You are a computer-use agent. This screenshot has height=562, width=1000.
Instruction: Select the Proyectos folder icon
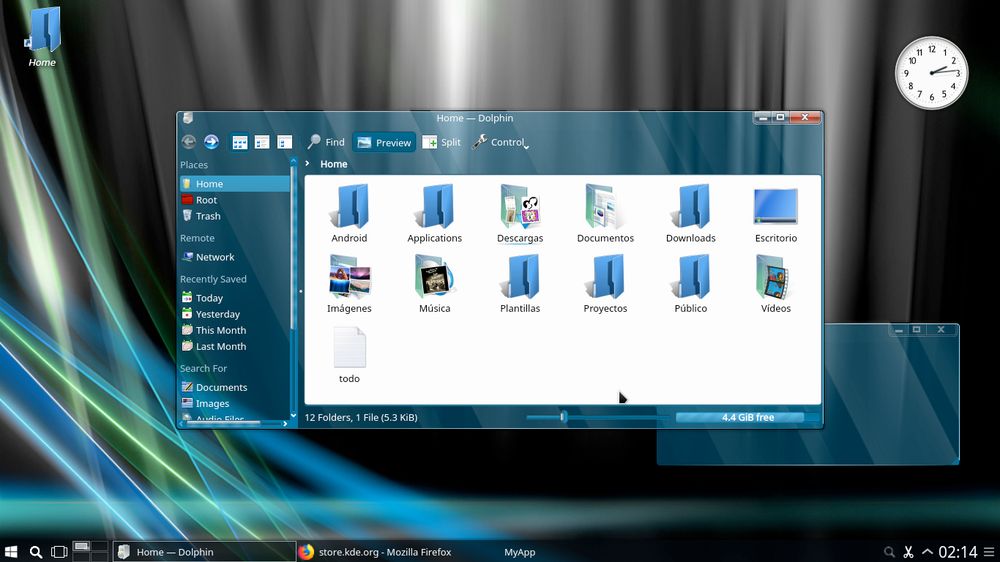605,277
